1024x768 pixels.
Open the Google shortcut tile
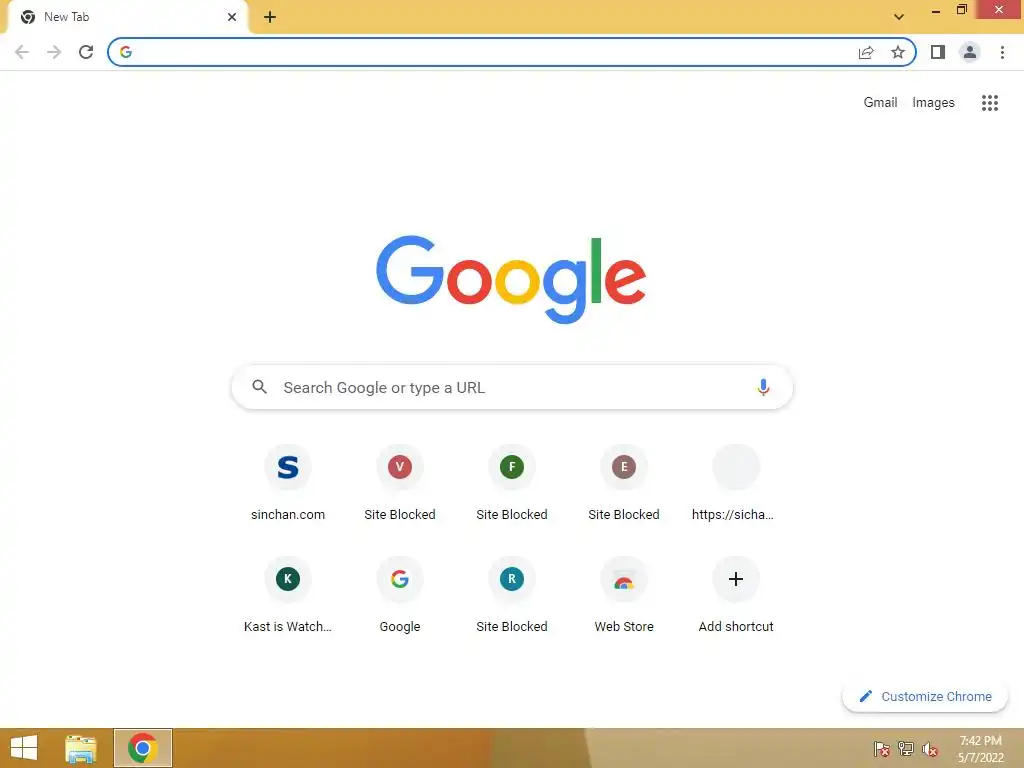point(400,596)
